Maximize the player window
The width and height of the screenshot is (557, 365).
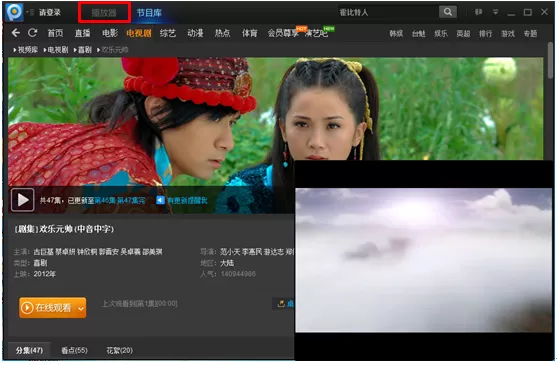[528, 12]
